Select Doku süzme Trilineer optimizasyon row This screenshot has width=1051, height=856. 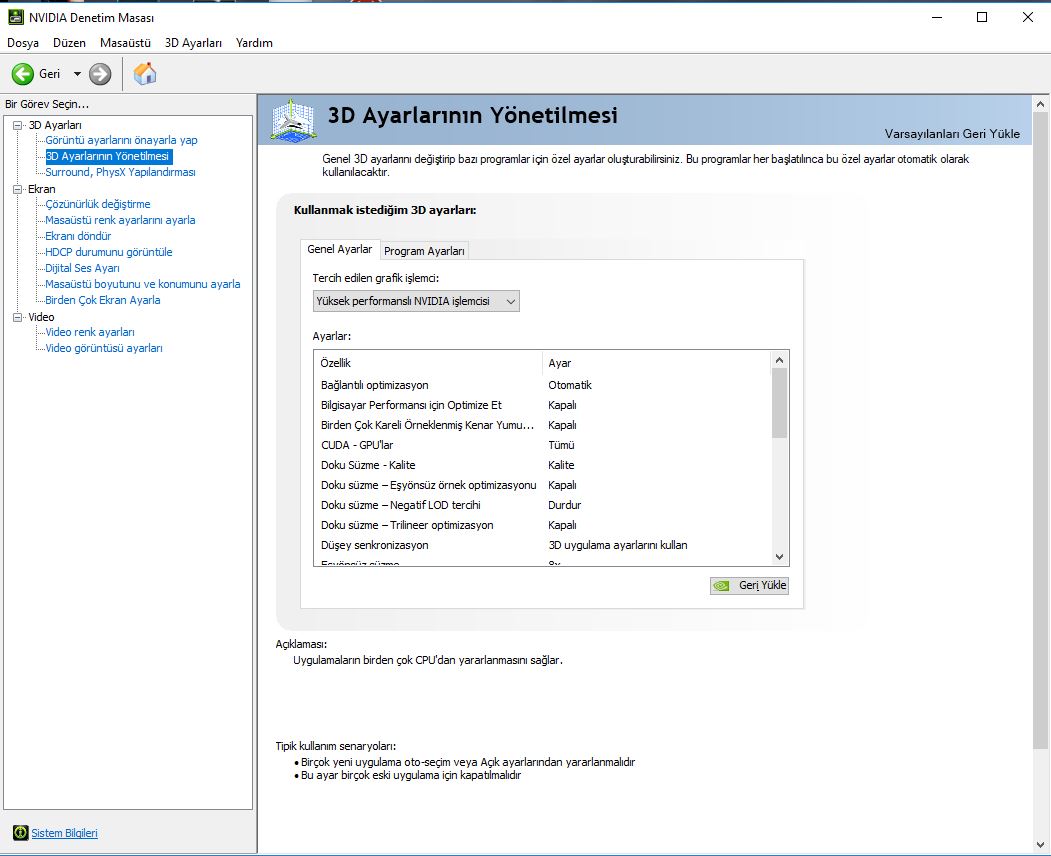[543, 526]
